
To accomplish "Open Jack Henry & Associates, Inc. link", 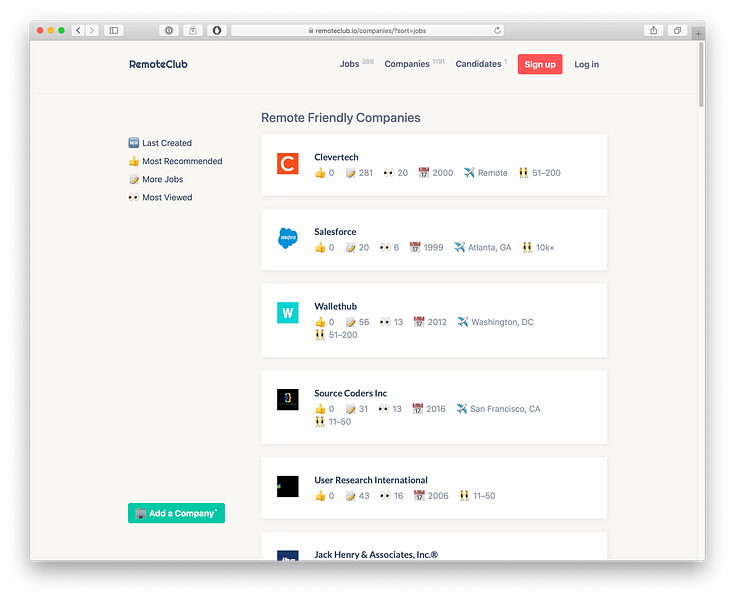I will 376,555.
